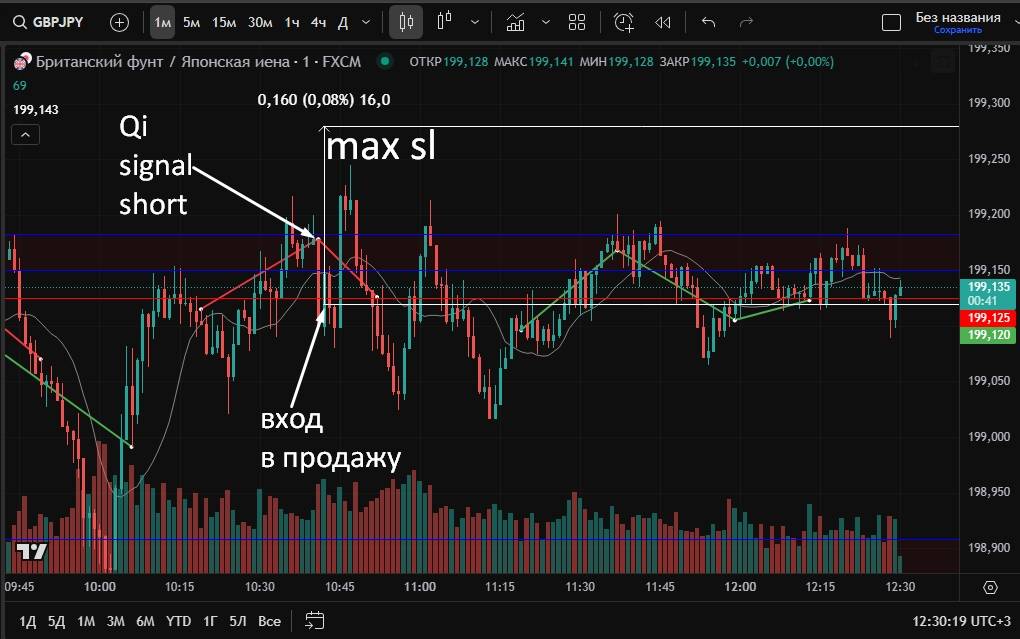
Task: Select the 5Д date range
Action: [57, 621]
